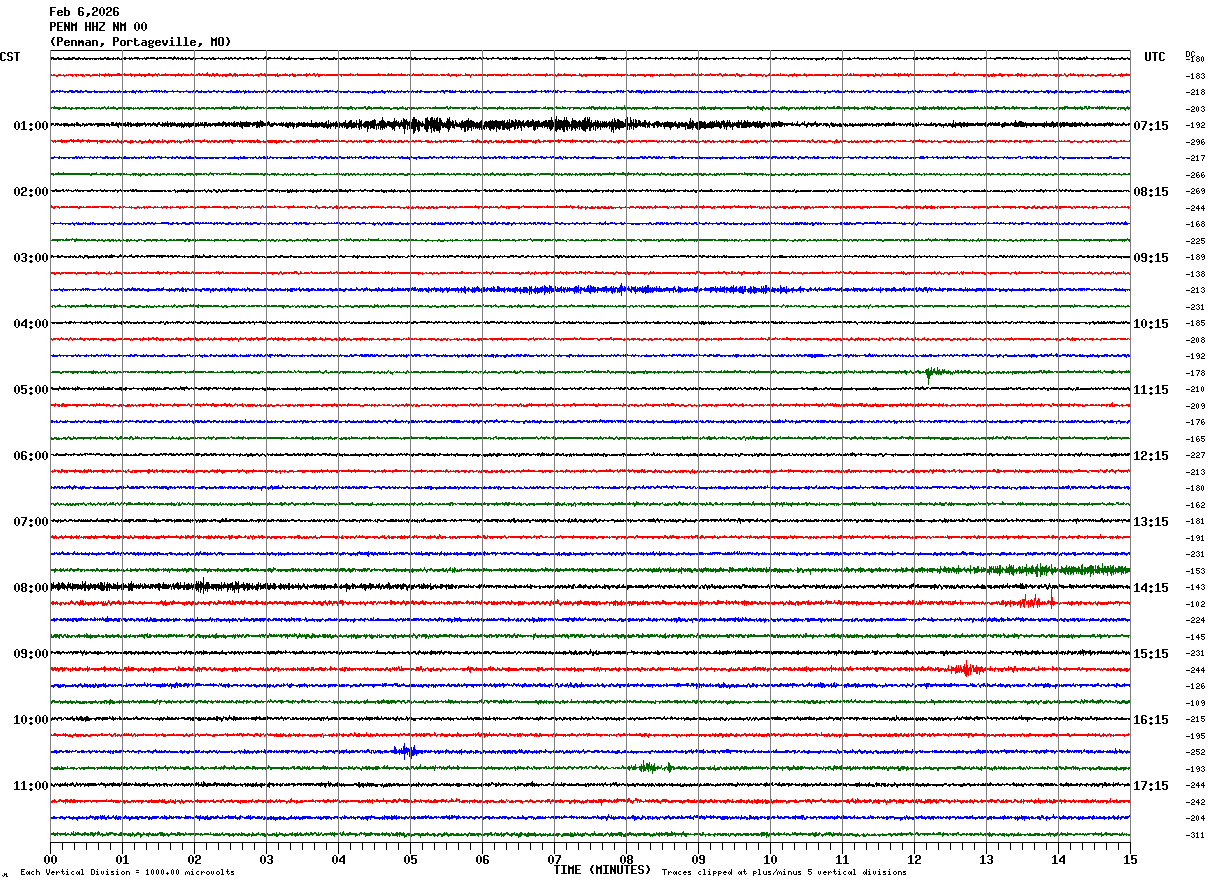The width and height of the screenshot is (1210, 886).
Task: Select the 11:00 CST row label
Action: point(31,786)
